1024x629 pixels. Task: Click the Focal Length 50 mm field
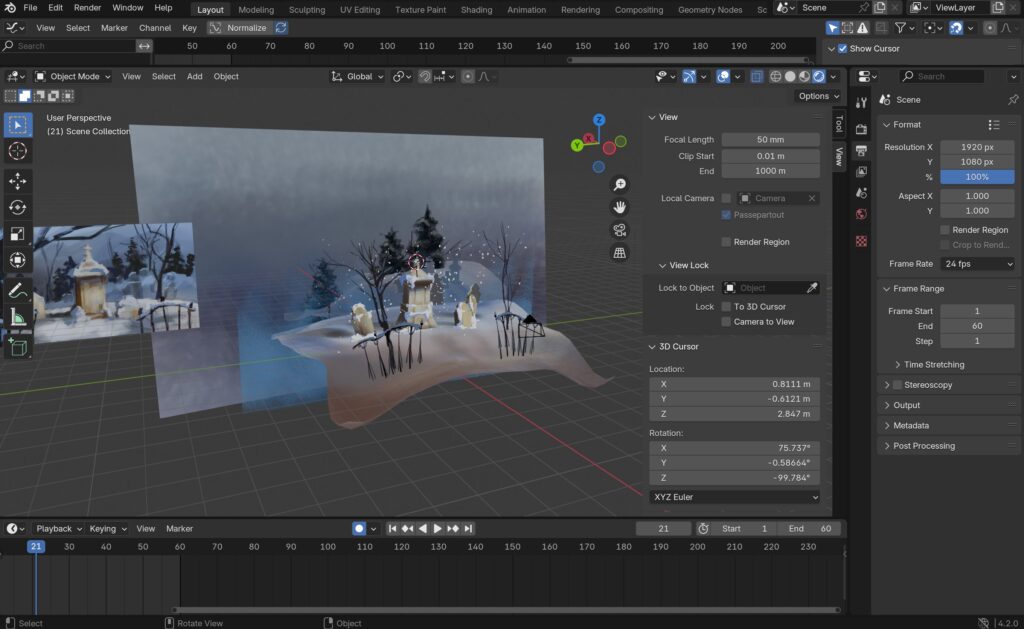769,140
